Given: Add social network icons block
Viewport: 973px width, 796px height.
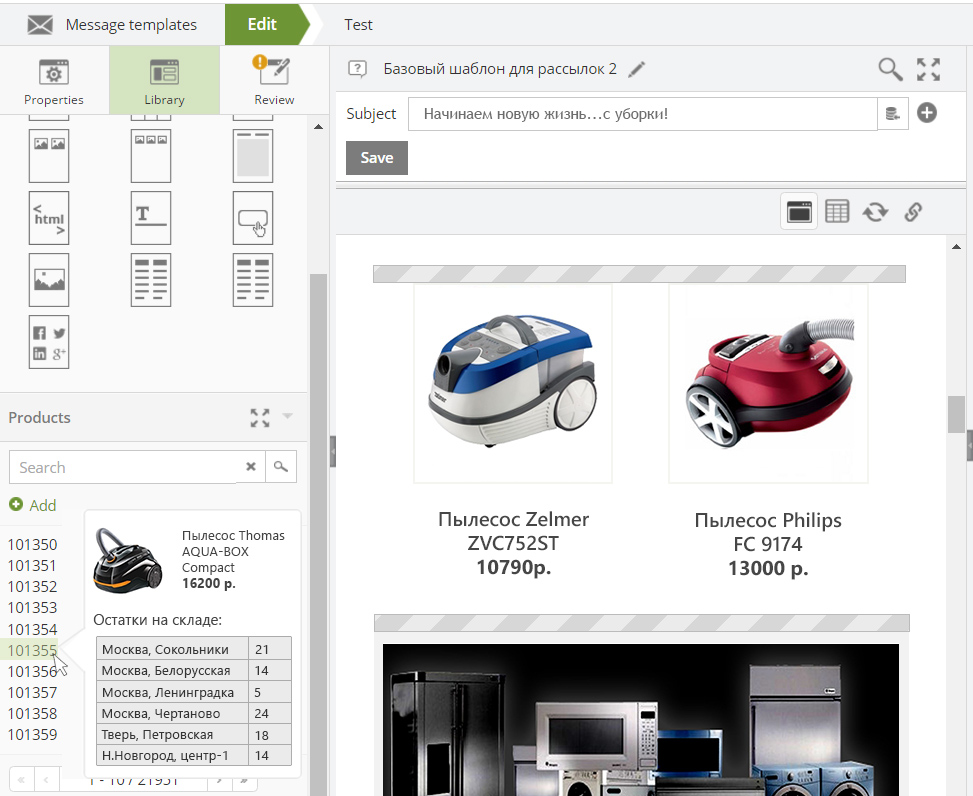Looking at the screenshot, I should coord(49,342).
